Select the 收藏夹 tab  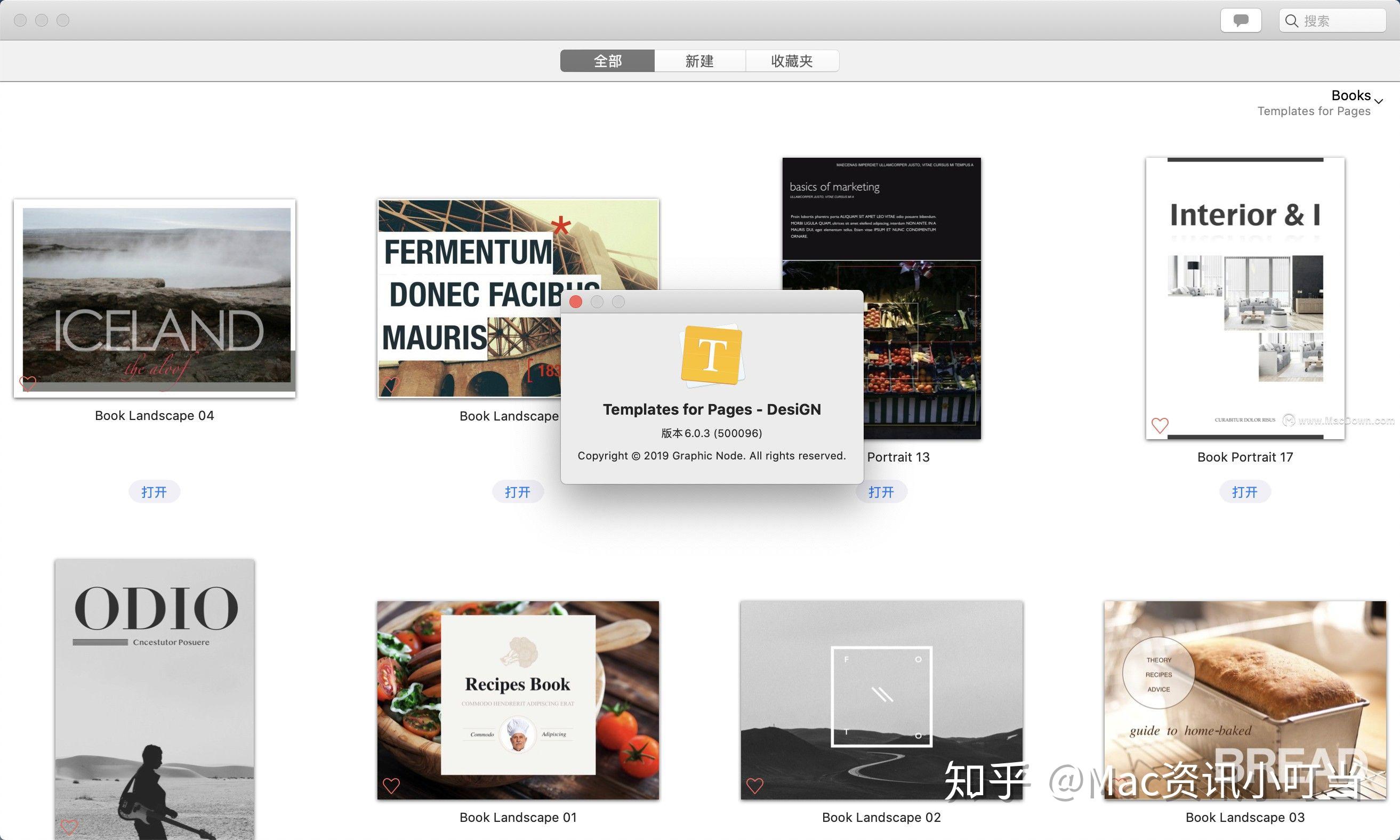791,60
